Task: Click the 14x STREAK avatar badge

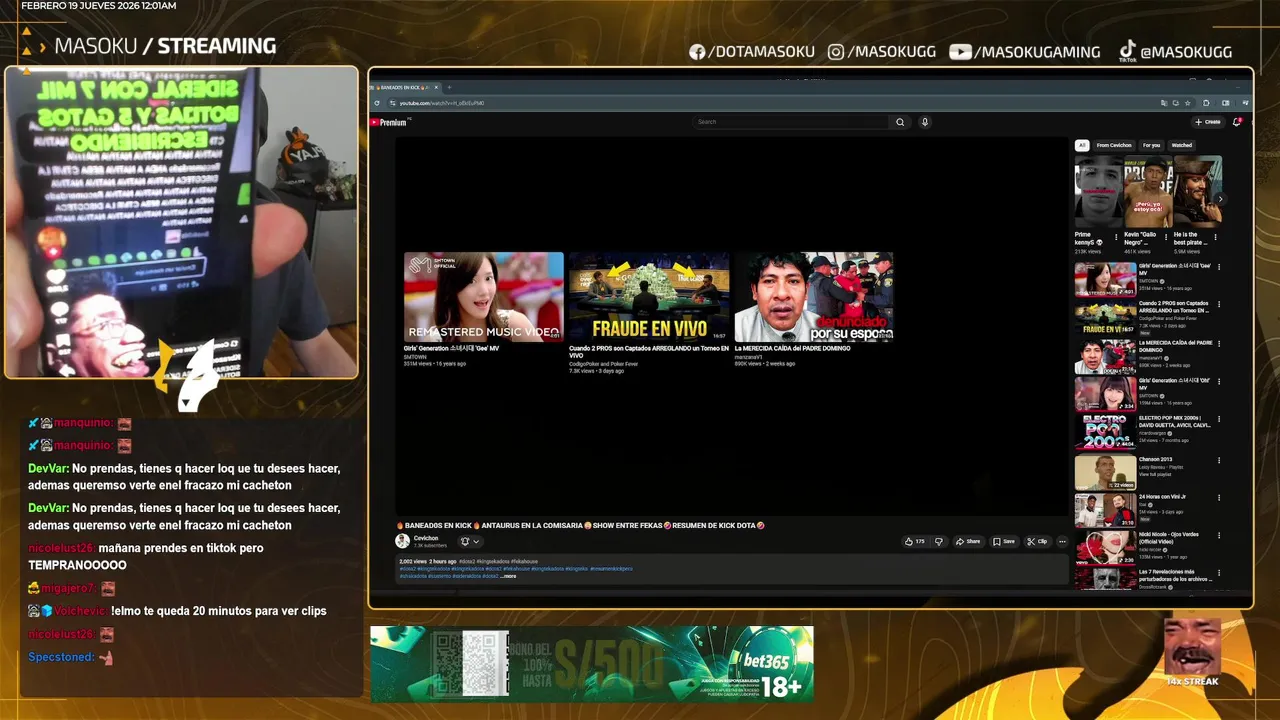Action: (1192, 652)
